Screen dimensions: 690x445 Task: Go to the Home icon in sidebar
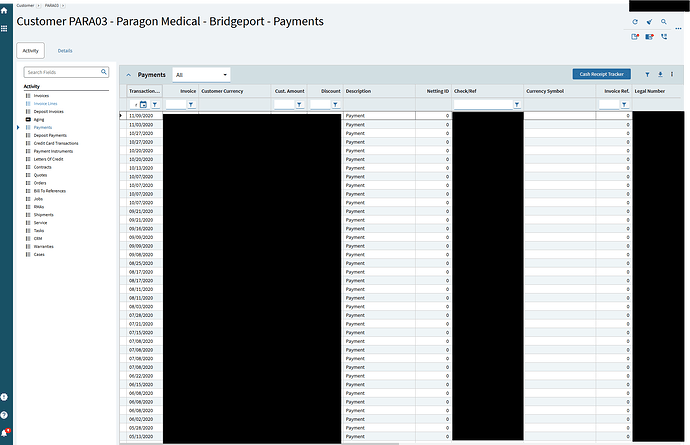pyautogui.click(x=4, y=11)
